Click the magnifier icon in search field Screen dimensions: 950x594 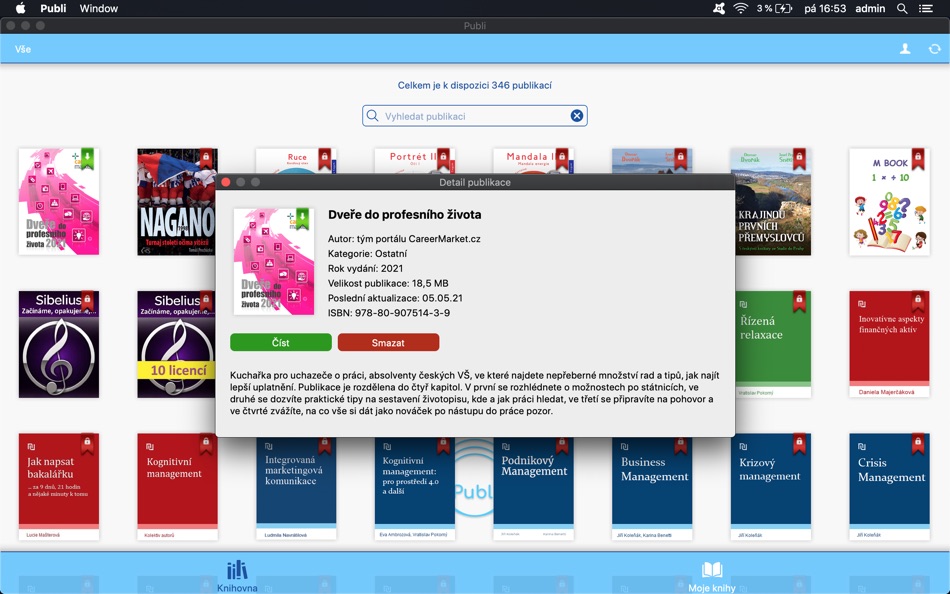(373, 116)
